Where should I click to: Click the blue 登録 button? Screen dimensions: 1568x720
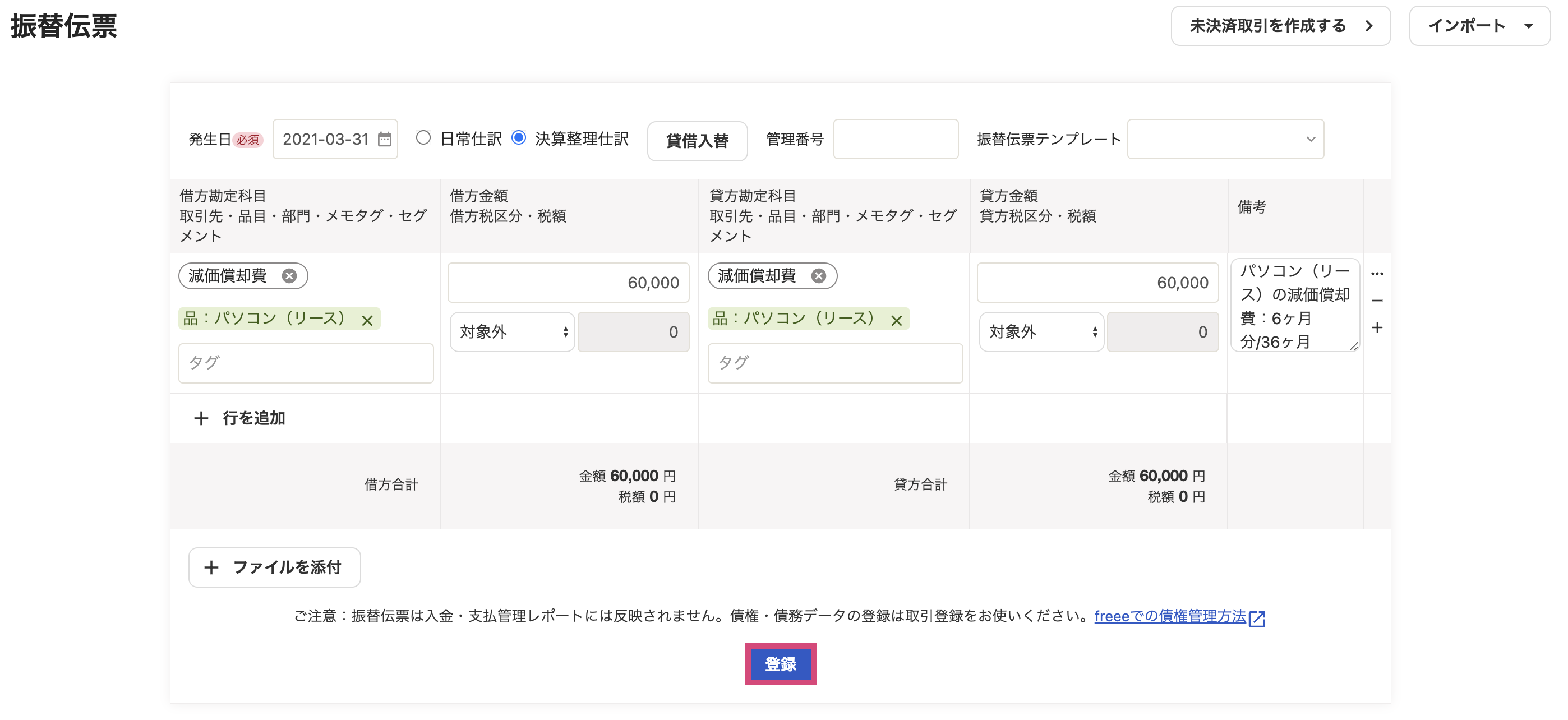(x=780, y=664)
